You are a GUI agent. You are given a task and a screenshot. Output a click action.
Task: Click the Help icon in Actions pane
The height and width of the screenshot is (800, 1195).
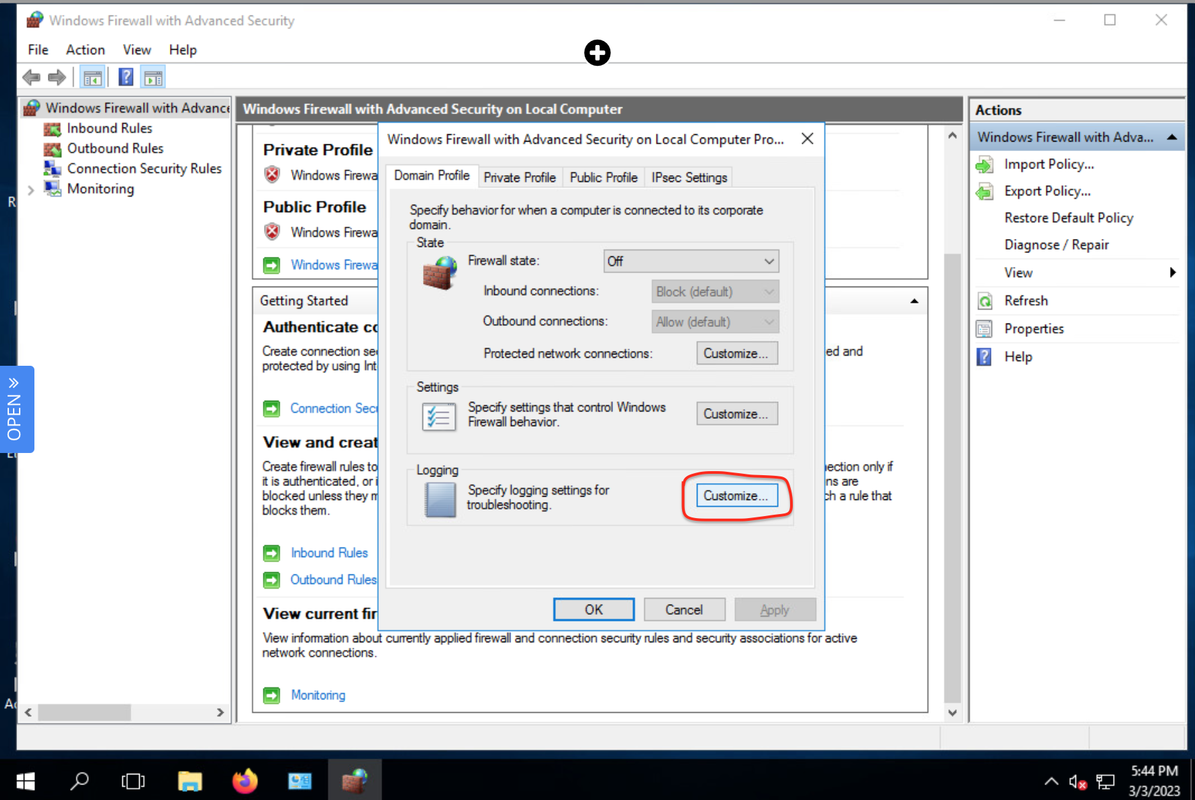(985, 357)
